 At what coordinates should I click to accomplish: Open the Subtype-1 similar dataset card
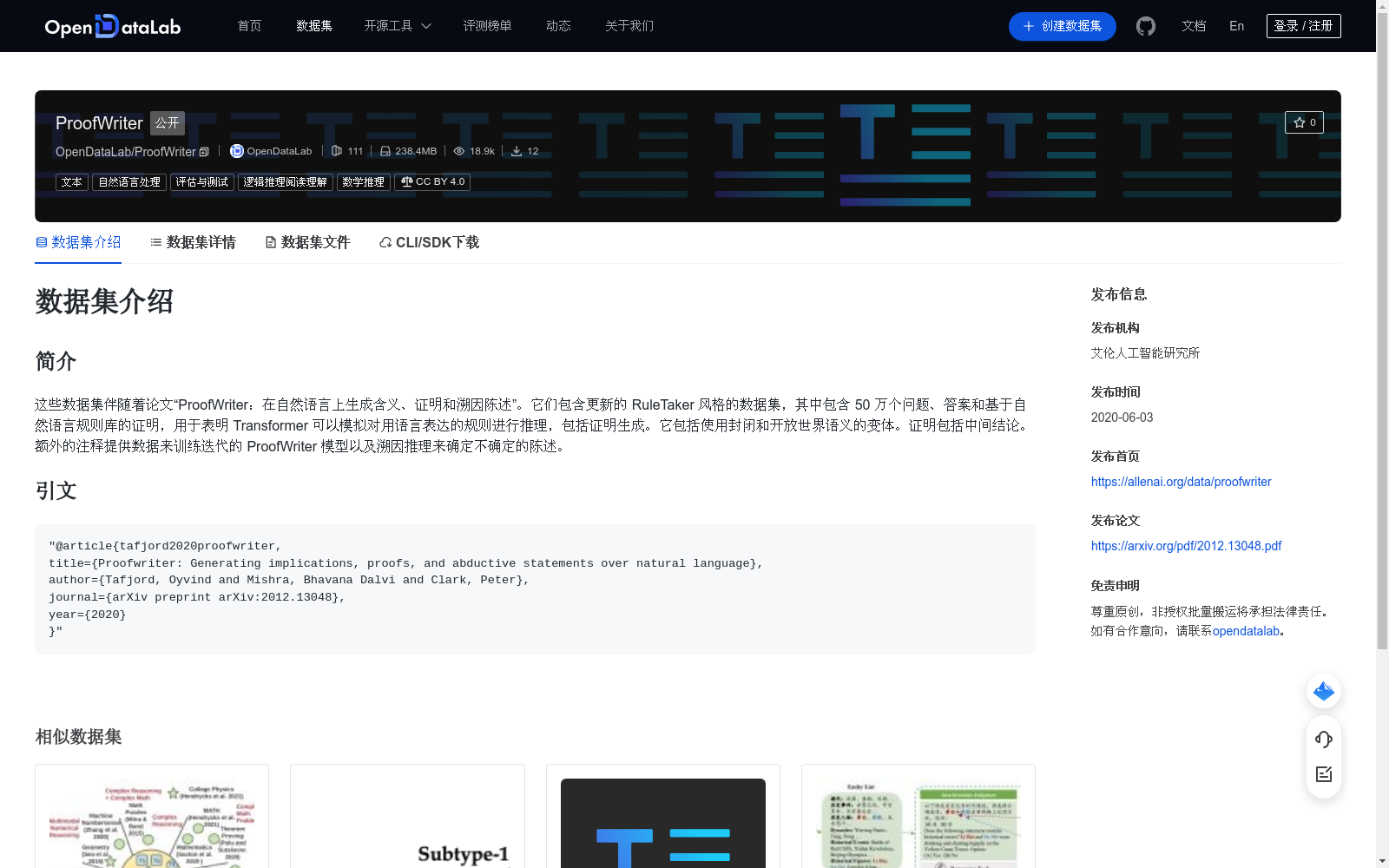(x=407, y=816)
